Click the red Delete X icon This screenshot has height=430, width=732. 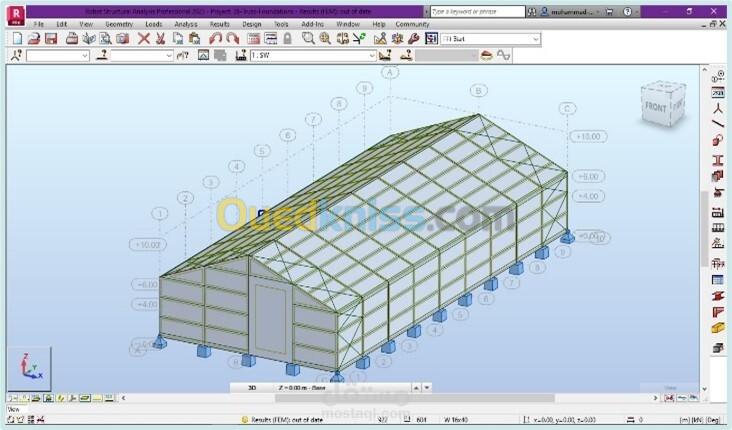pyautogui.click(x=143, y=39)
